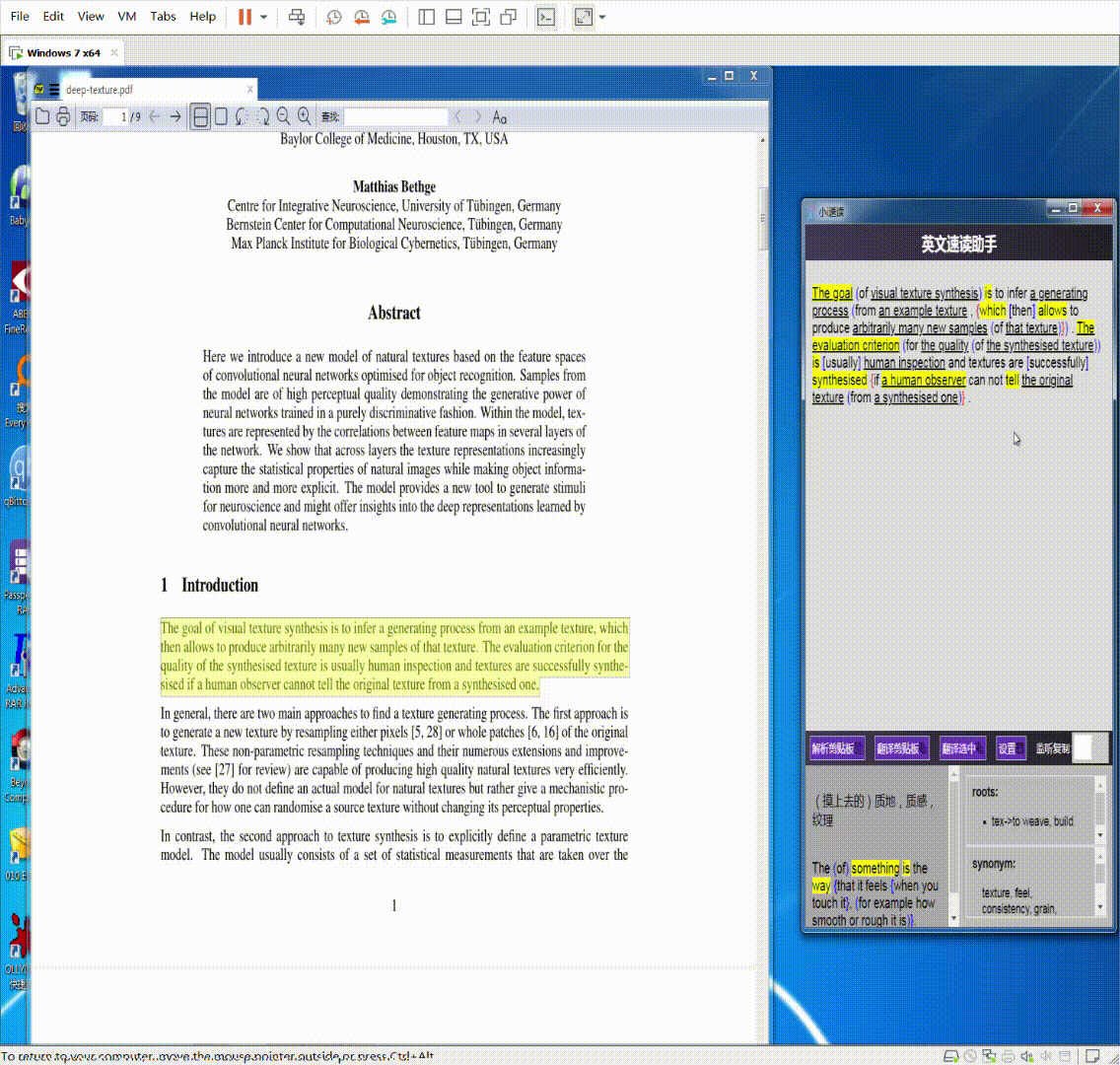1120x1065 pixels.
Task: Click the 'Abstract' heading in the PDF
Action: tap(394, 313)
